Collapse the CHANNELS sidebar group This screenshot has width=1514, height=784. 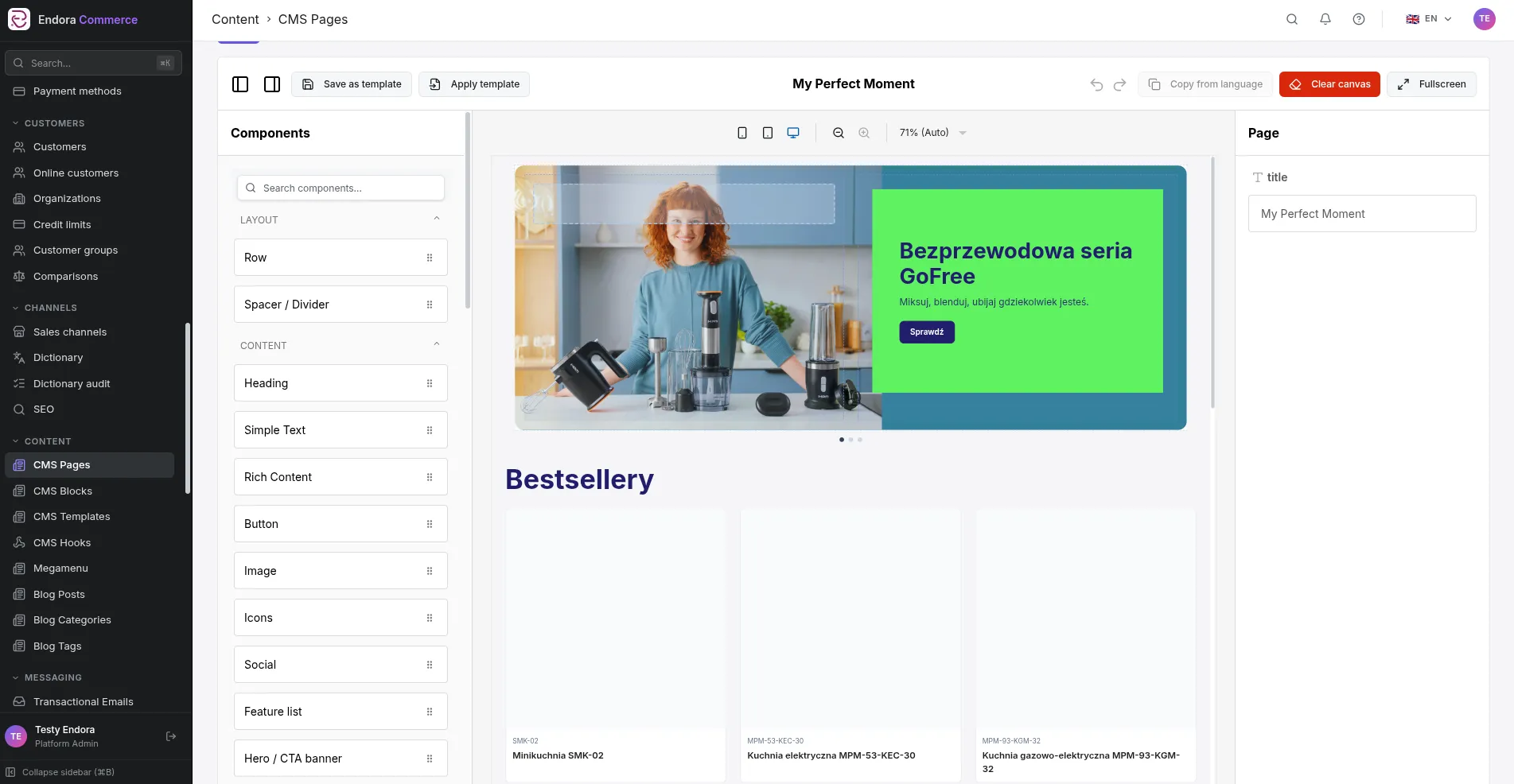tap(45, 308)
